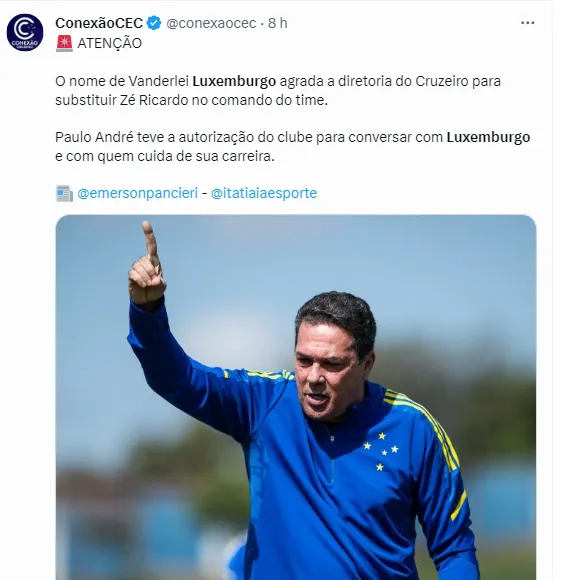
Task: Open the tweet via the 8 h timestamp
Action: click(x=277, y=23)
